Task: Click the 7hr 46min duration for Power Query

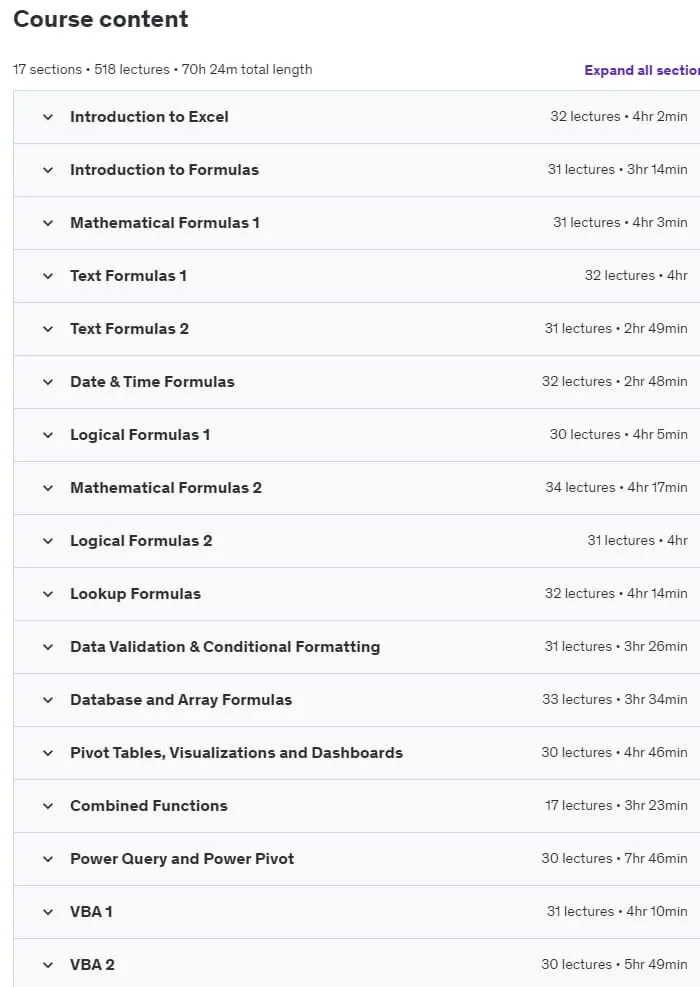Action: tap(656, 859)
